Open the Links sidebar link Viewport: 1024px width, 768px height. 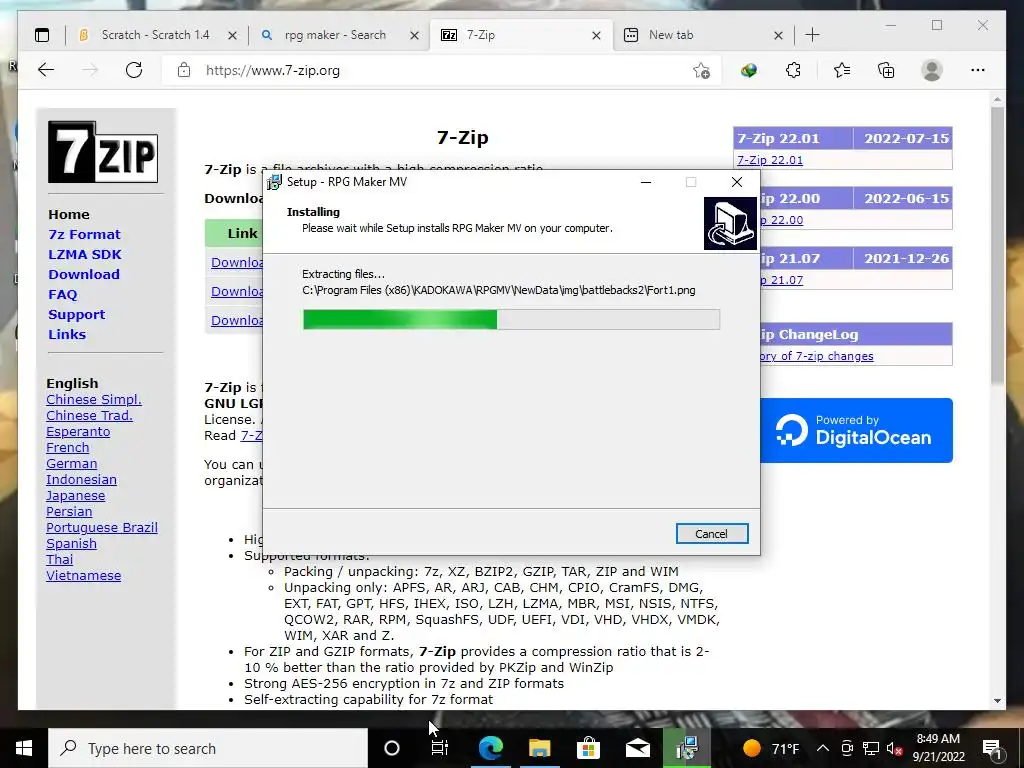click(67, 334)
